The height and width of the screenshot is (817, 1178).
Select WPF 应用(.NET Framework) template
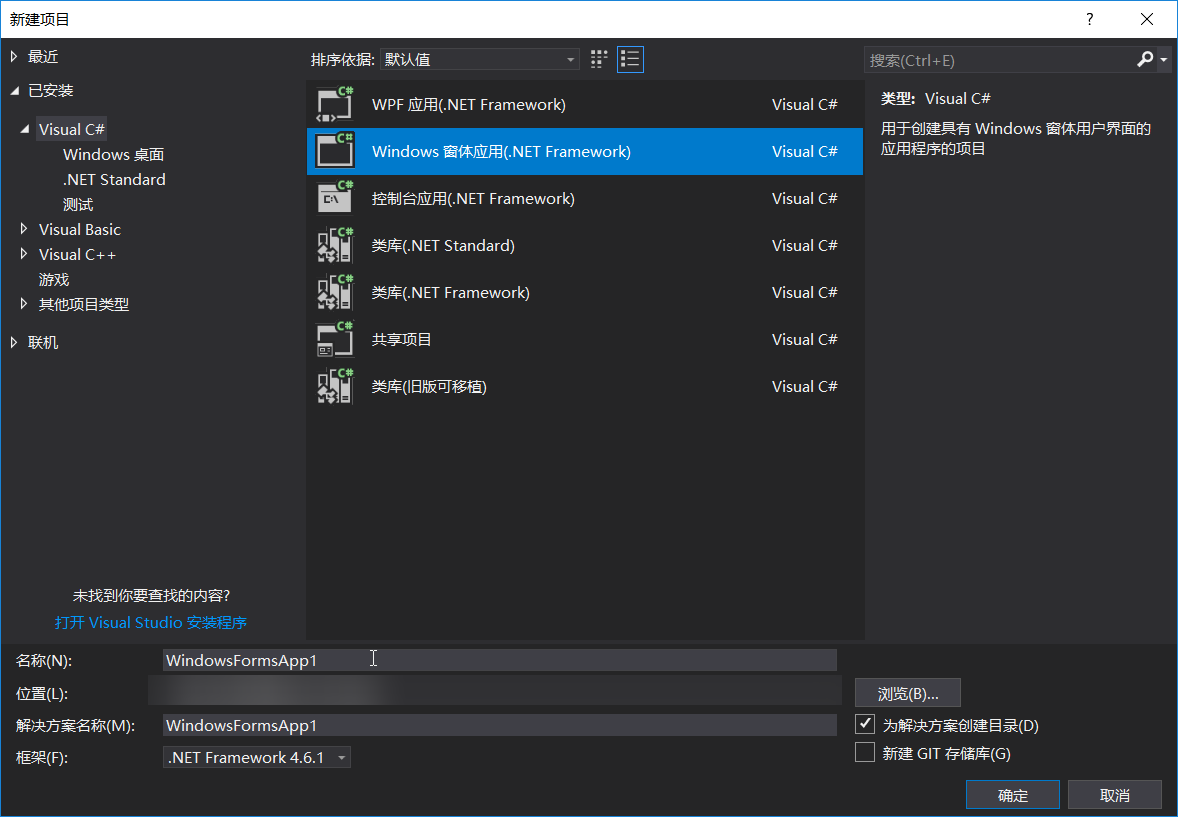pyautogui.click(x=584, y=104)
